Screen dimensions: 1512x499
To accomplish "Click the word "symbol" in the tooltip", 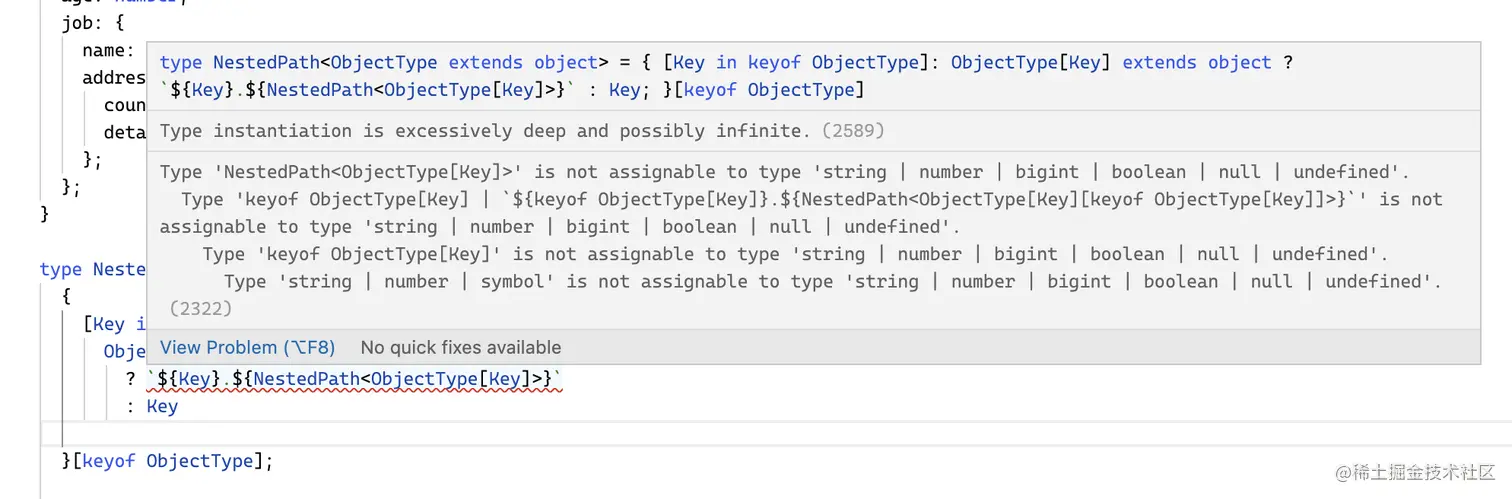I will [x=518, y=282].
